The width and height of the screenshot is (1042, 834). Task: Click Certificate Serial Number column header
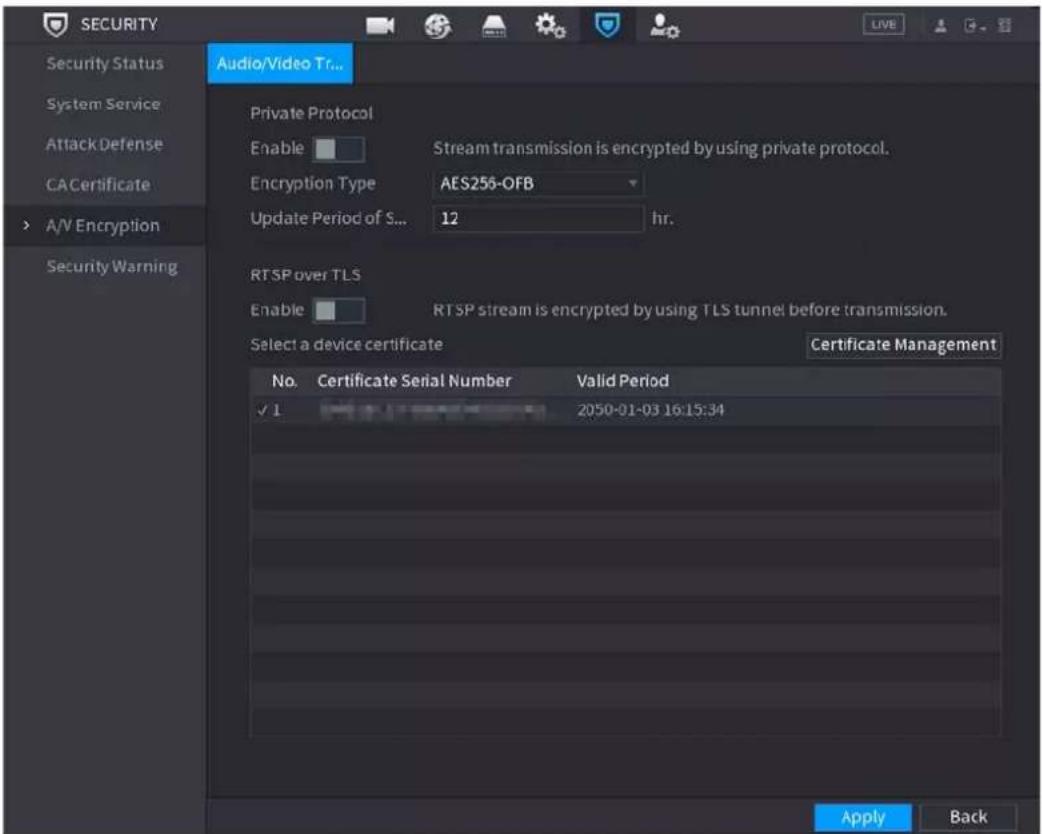pos(414,381)
